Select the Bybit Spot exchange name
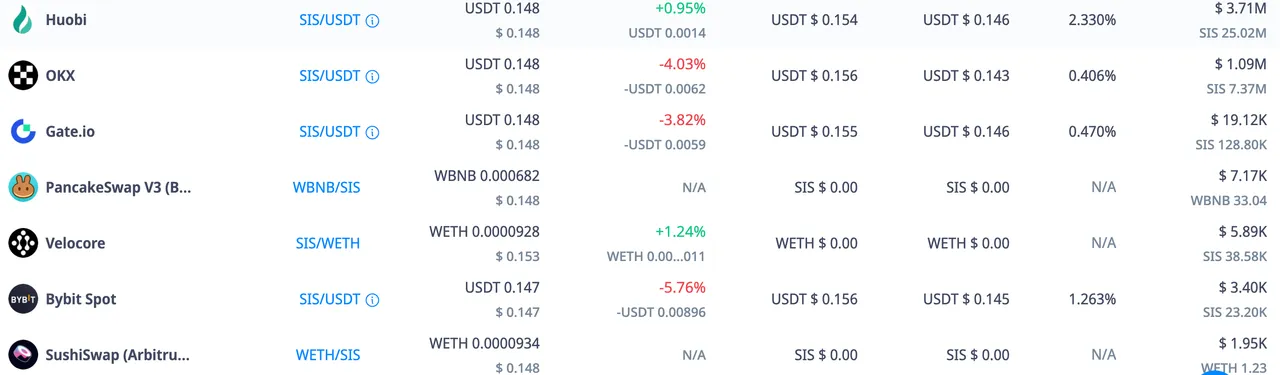The image size is (1280, 375). 81,299
